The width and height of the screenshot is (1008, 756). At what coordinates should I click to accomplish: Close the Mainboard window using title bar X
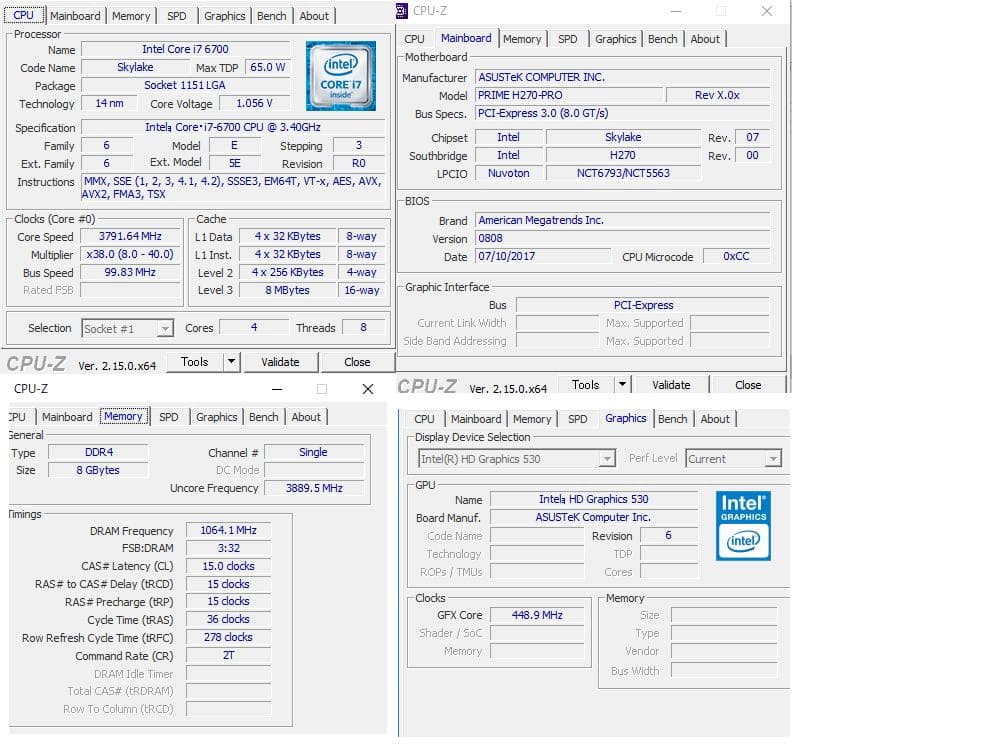[x=766, y=11]
